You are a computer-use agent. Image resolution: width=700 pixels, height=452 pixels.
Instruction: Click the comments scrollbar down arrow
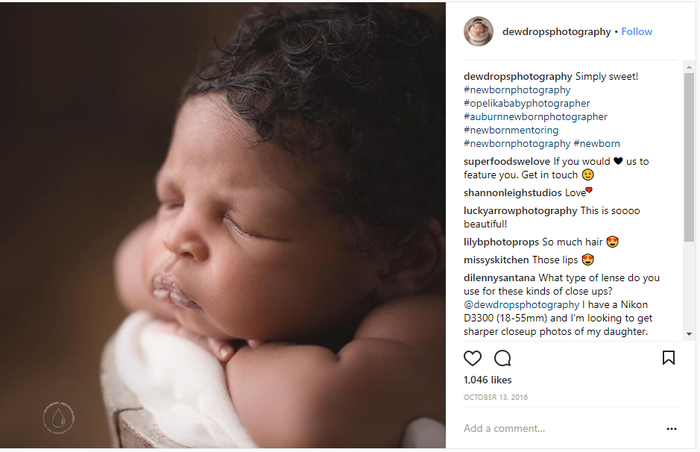689,334
